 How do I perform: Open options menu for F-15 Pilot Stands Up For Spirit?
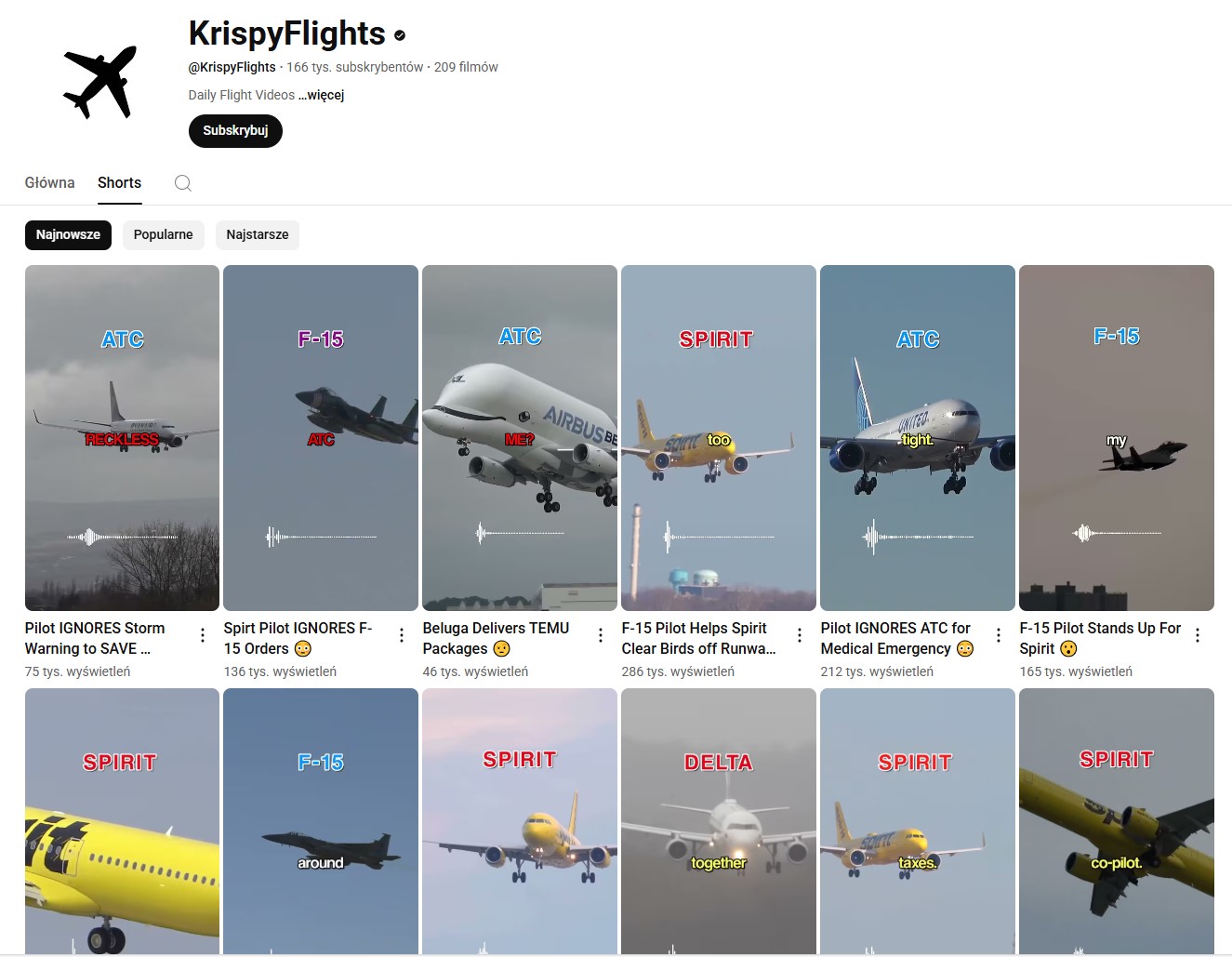(1198, 635)
